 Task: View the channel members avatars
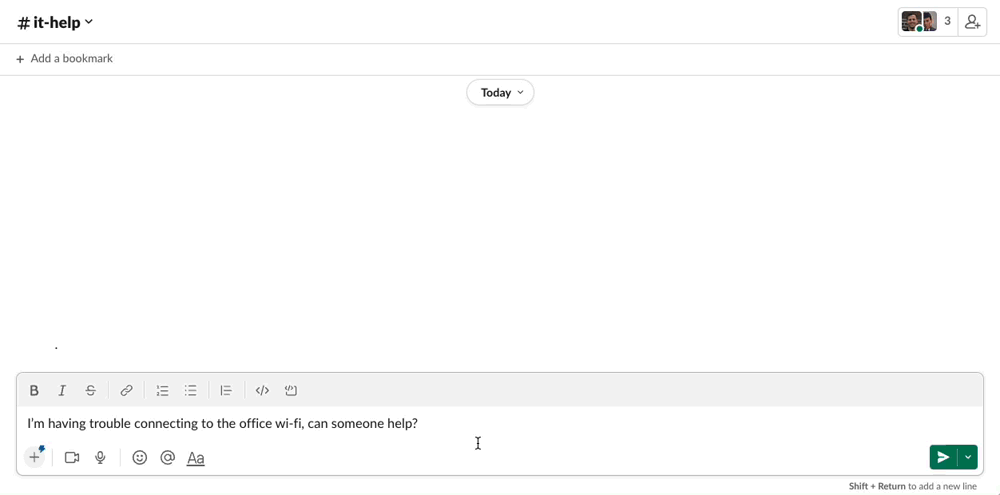coord(927,22)
